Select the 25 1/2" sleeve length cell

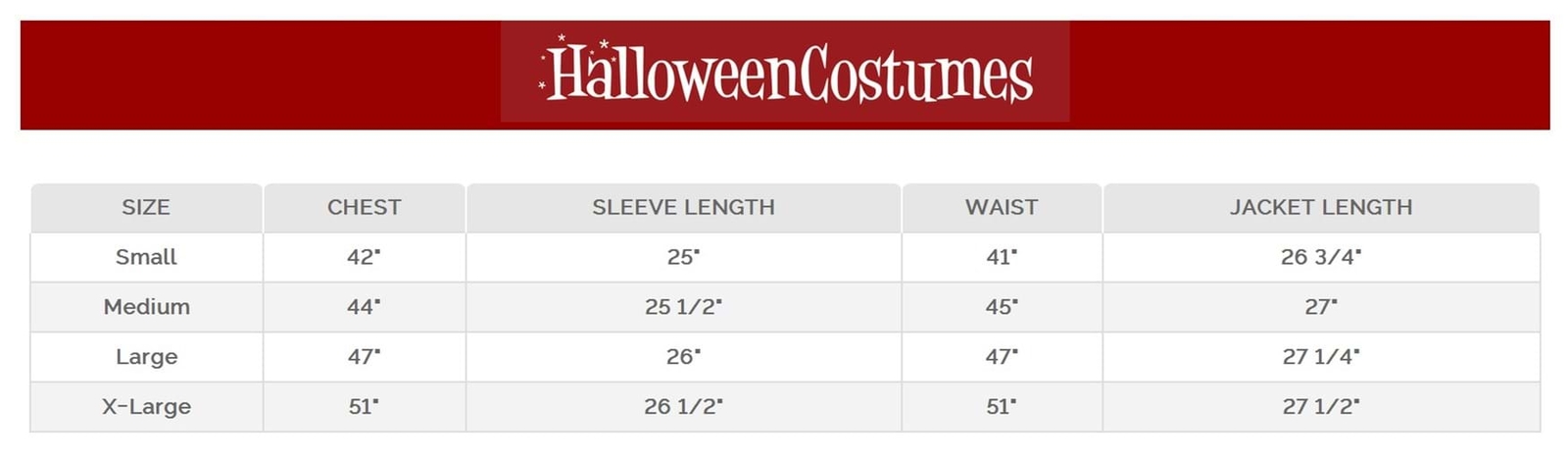pos(683,307)
